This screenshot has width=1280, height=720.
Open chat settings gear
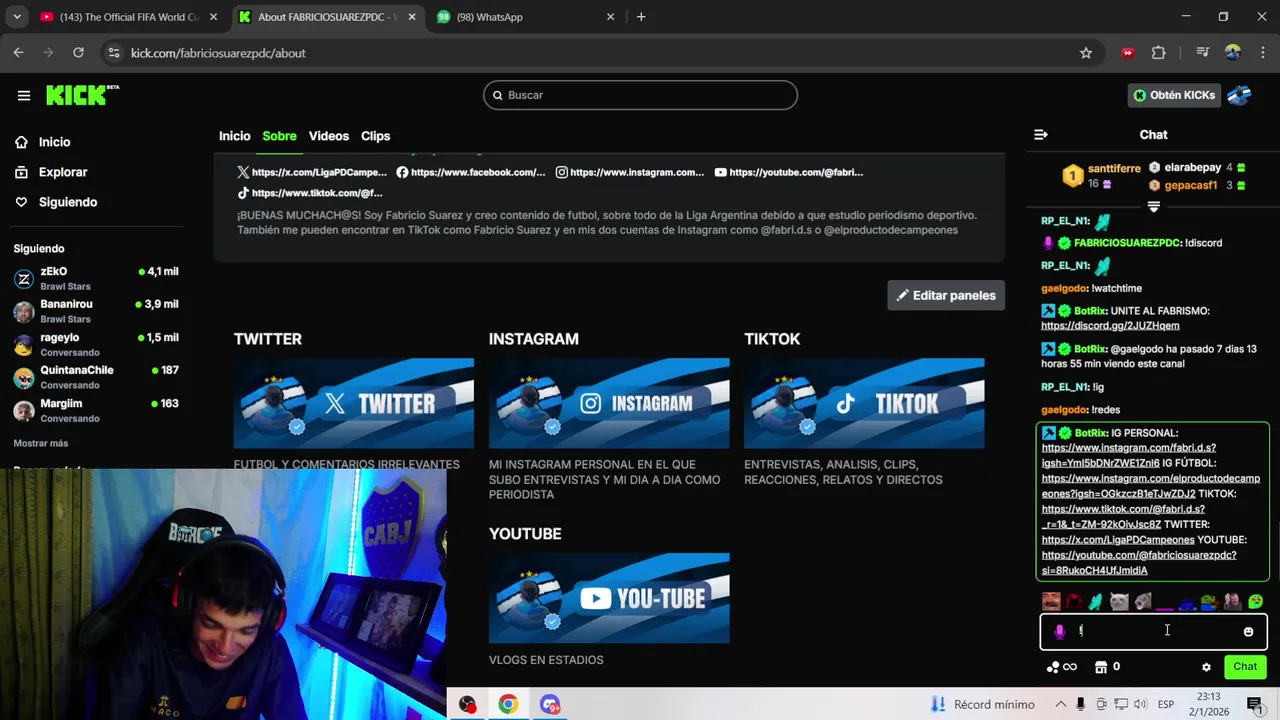point(1206,667)
